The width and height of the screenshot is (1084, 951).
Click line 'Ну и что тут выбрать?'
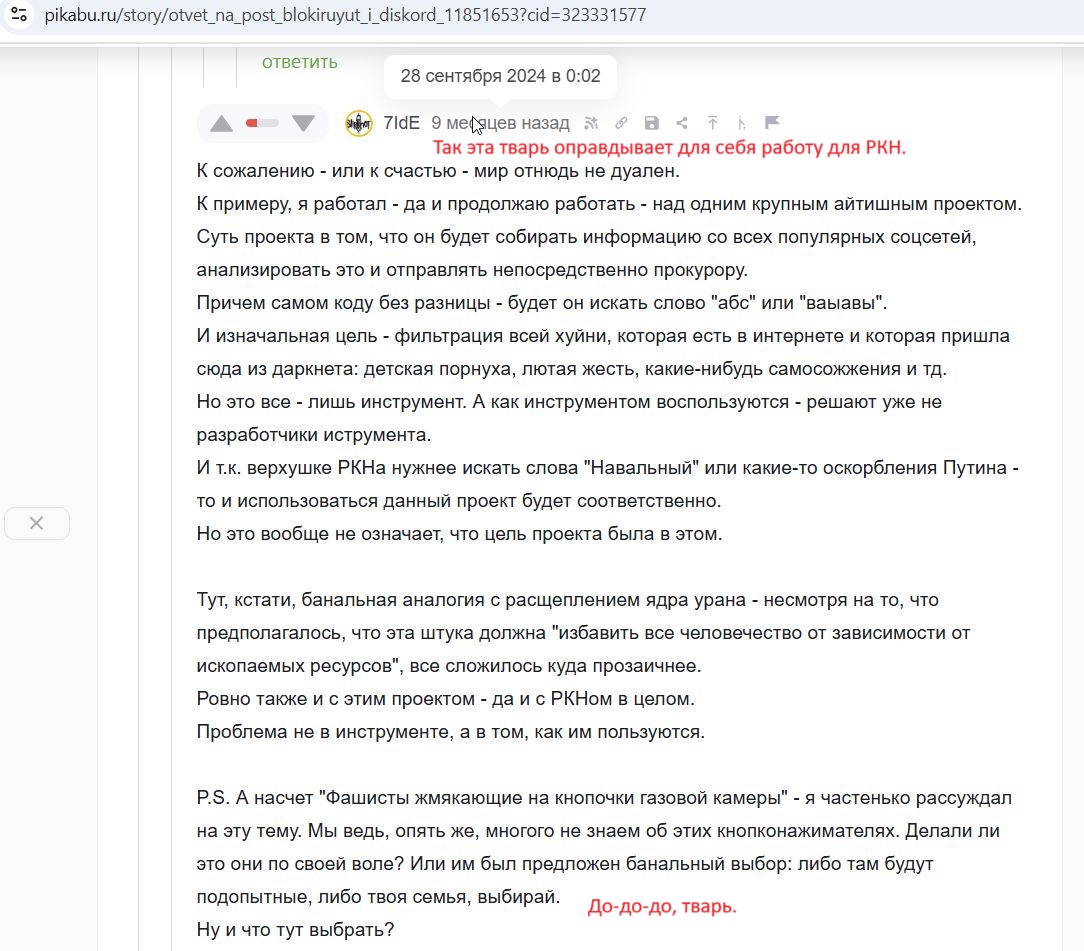295,930
